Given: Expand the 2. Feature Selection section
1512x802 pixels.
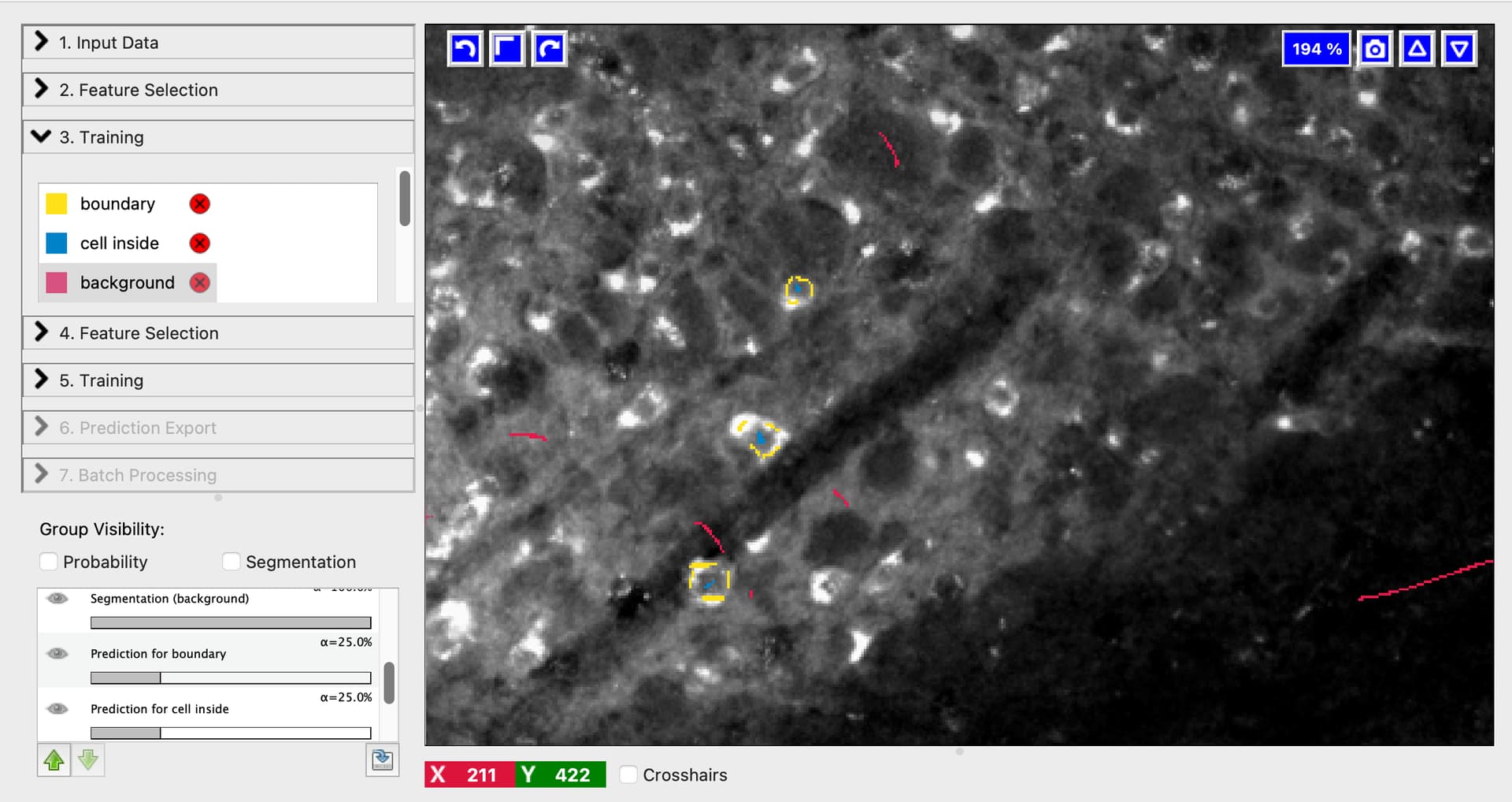Looking at the screenshot, I should [218, 90].
